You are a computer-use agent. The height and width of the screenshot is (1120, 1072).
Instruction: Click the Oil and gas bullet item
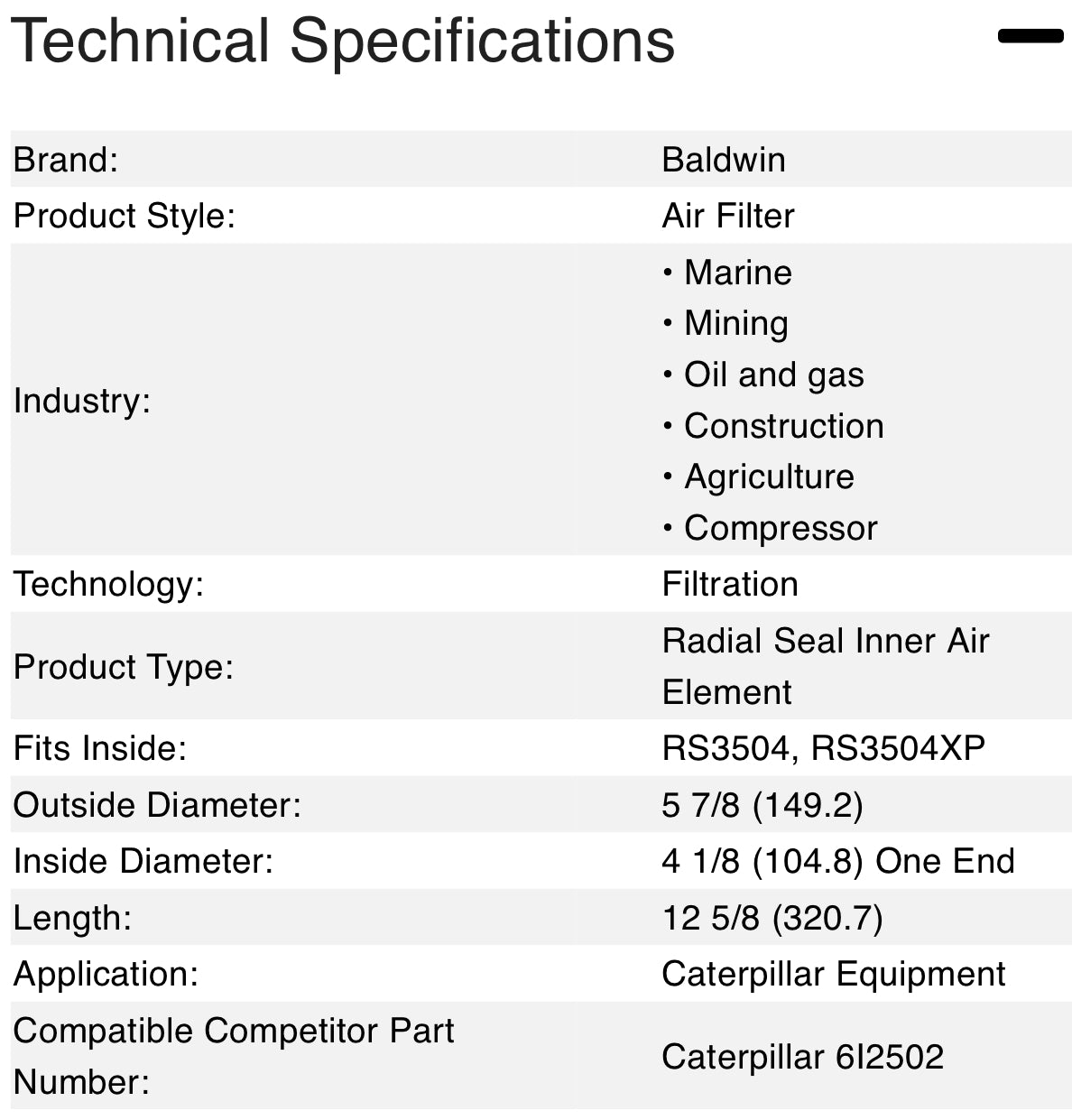[x=762, y=374]
